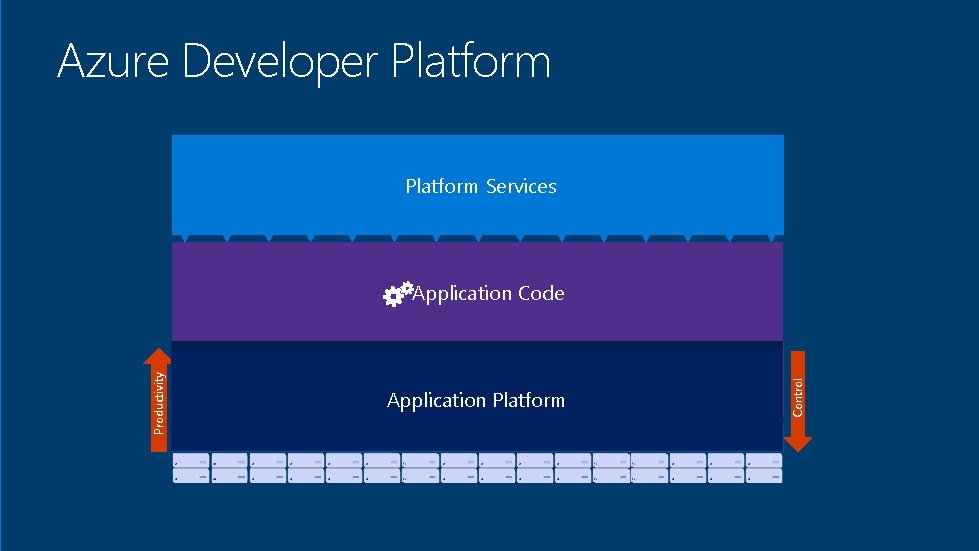Image resolution: width=979 pixels, height=551 pixels.
Task: Click the Productivity up arrow
Action: click(158, 400)
